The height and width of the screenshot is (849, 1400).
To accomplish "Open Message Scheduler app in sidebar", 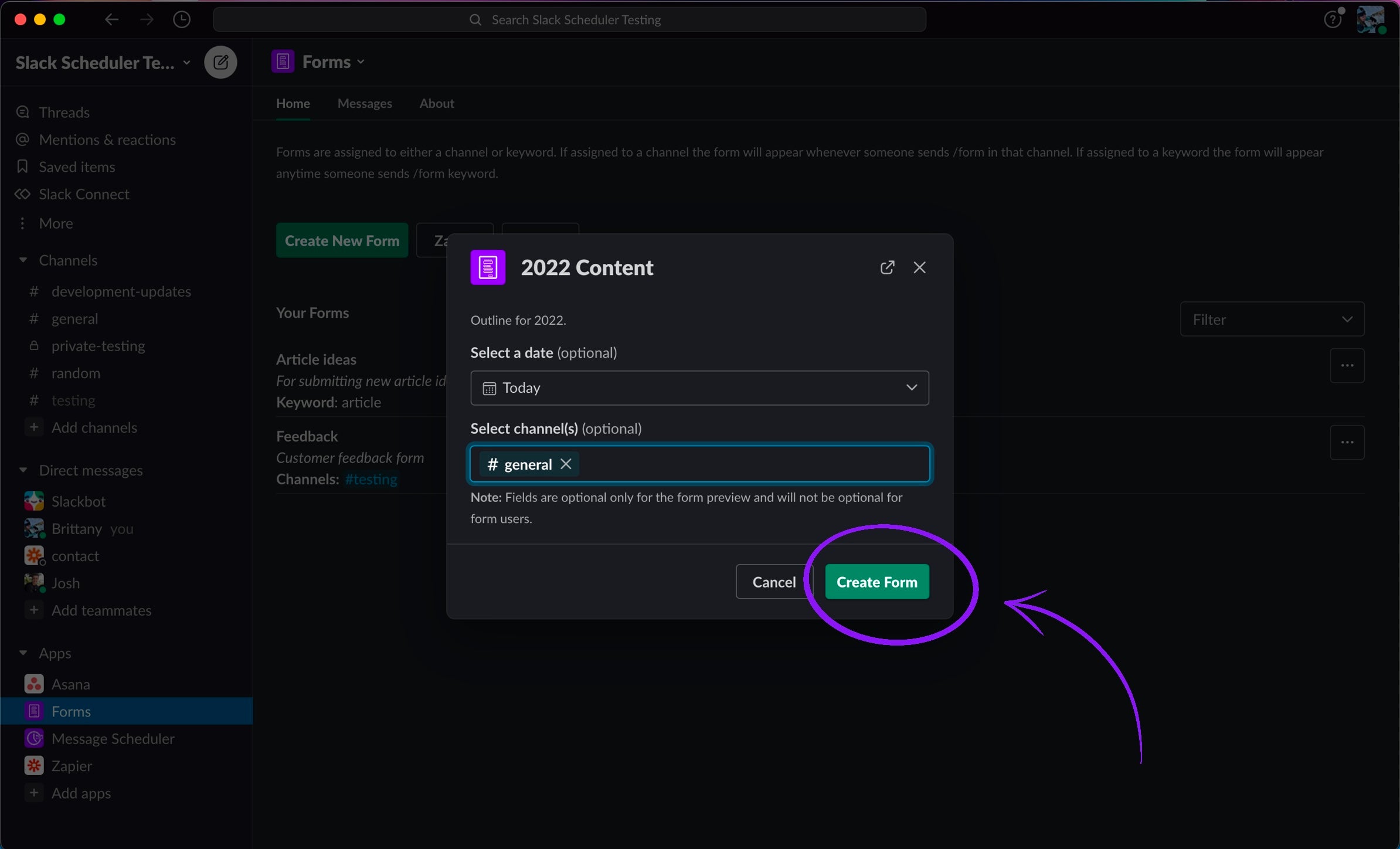I will coord(113,739).
